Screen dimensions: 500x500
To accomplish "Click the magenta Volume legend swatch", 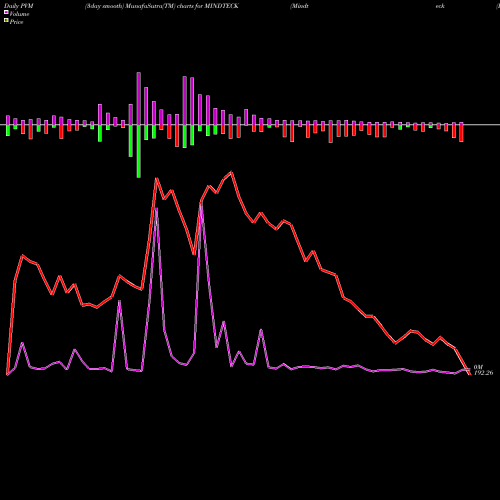I will tap(6, 12).
